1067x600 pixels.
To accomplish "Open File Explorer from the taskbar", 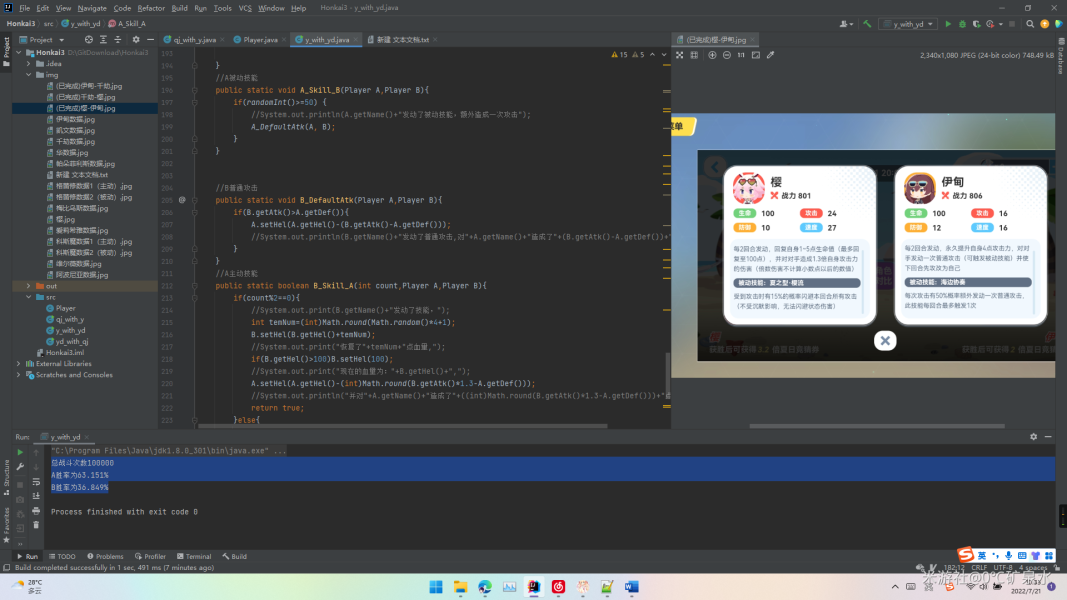I will [461, 587].
